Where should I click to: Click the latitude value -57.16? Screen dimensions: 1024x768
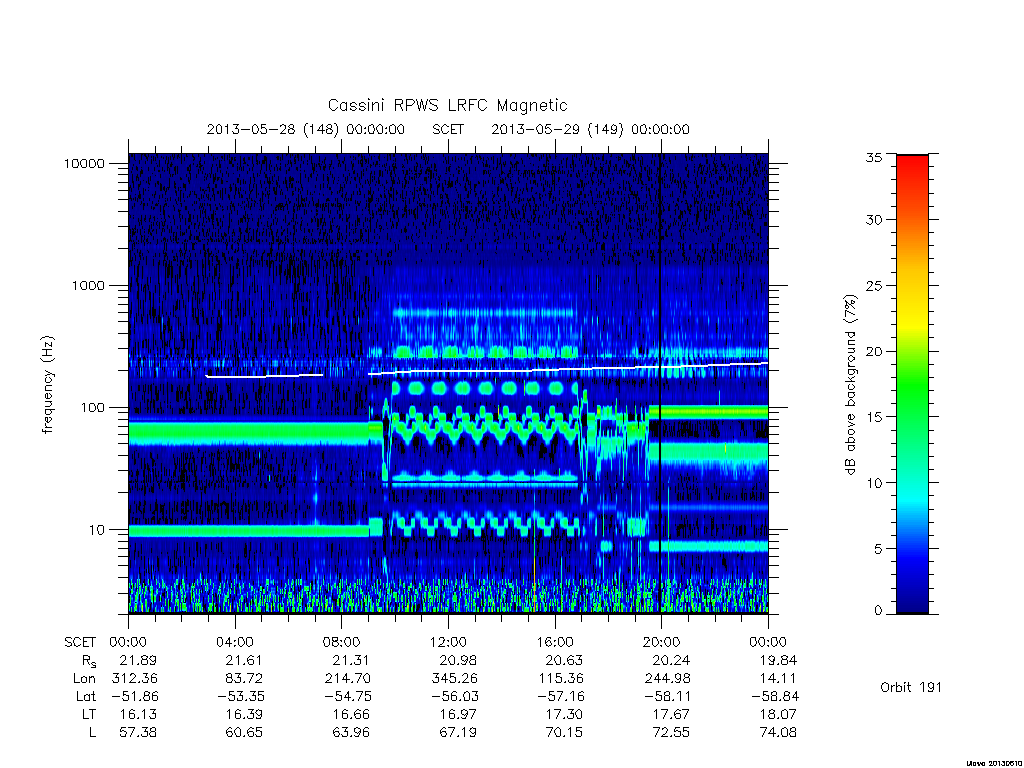coord(560,696)
